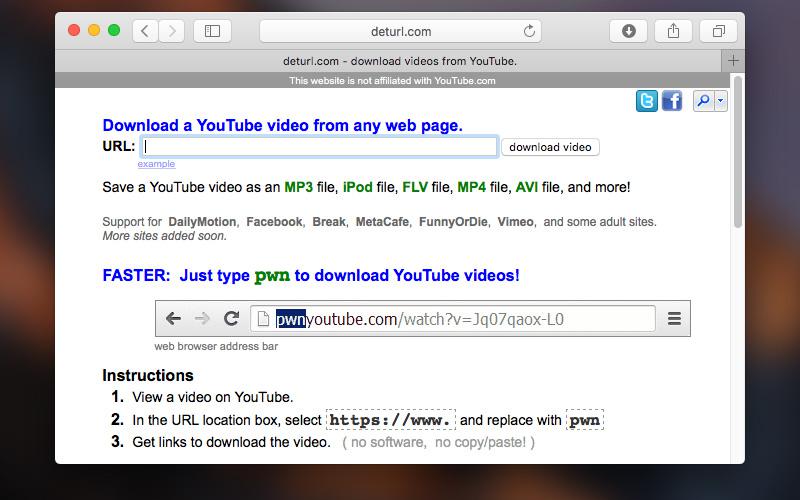Click the FLV format text
The height and width of the screenshot is (500, 800).
(x=415, y=187)
